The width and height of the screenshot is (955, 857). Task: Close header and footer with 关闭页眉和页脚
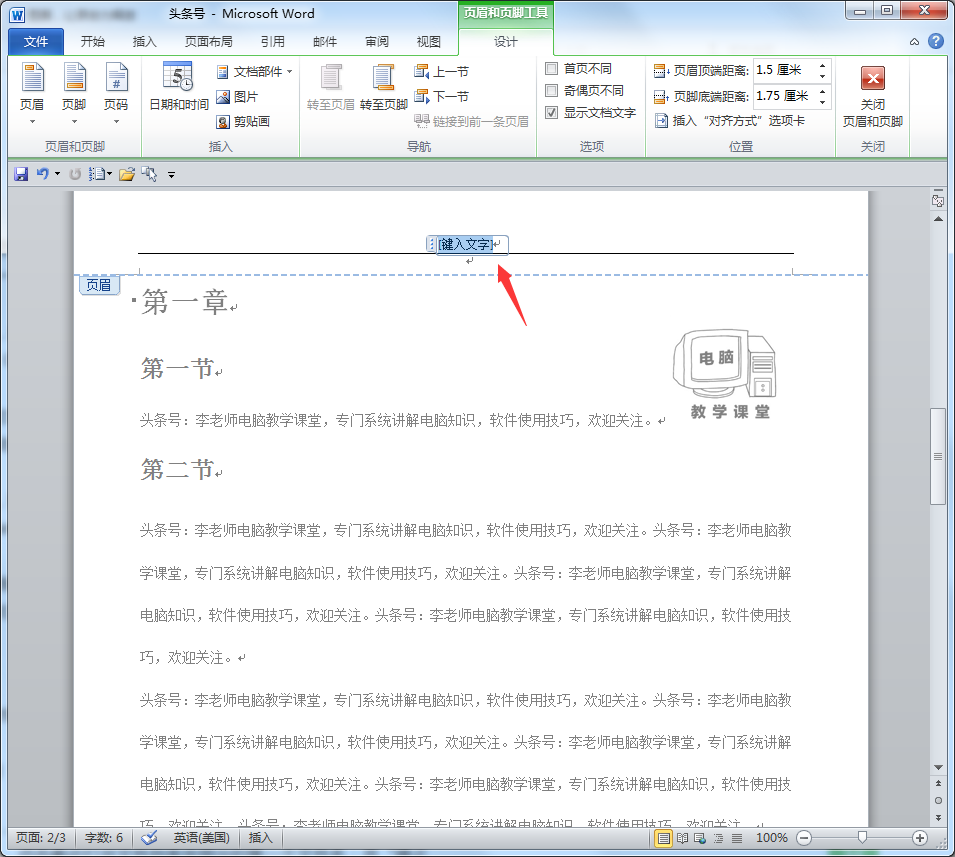872,95
